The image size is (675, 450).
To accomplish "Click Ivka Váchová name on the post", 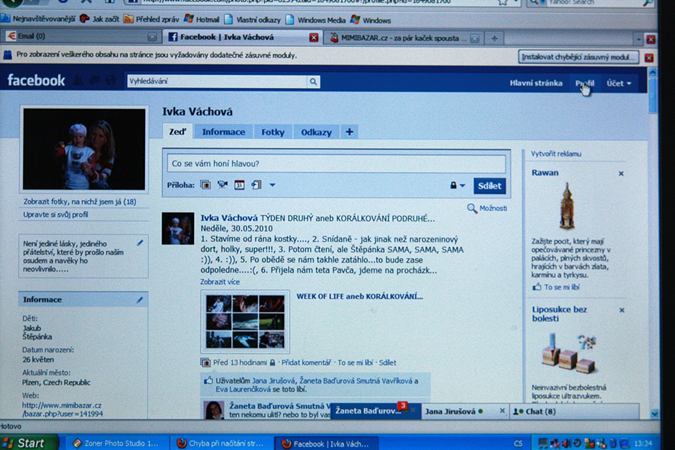I will tap(229, 218).
